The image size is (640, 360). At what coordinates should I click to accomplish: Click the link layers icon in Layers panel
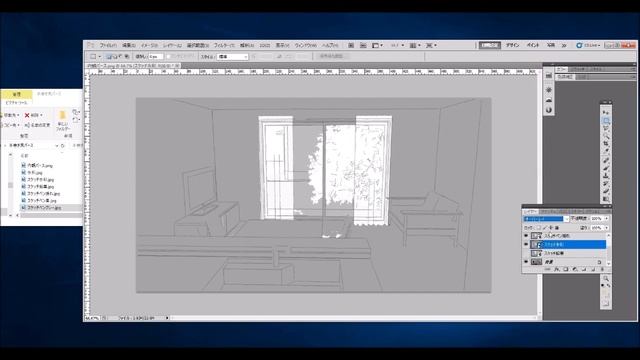[548, 269]
